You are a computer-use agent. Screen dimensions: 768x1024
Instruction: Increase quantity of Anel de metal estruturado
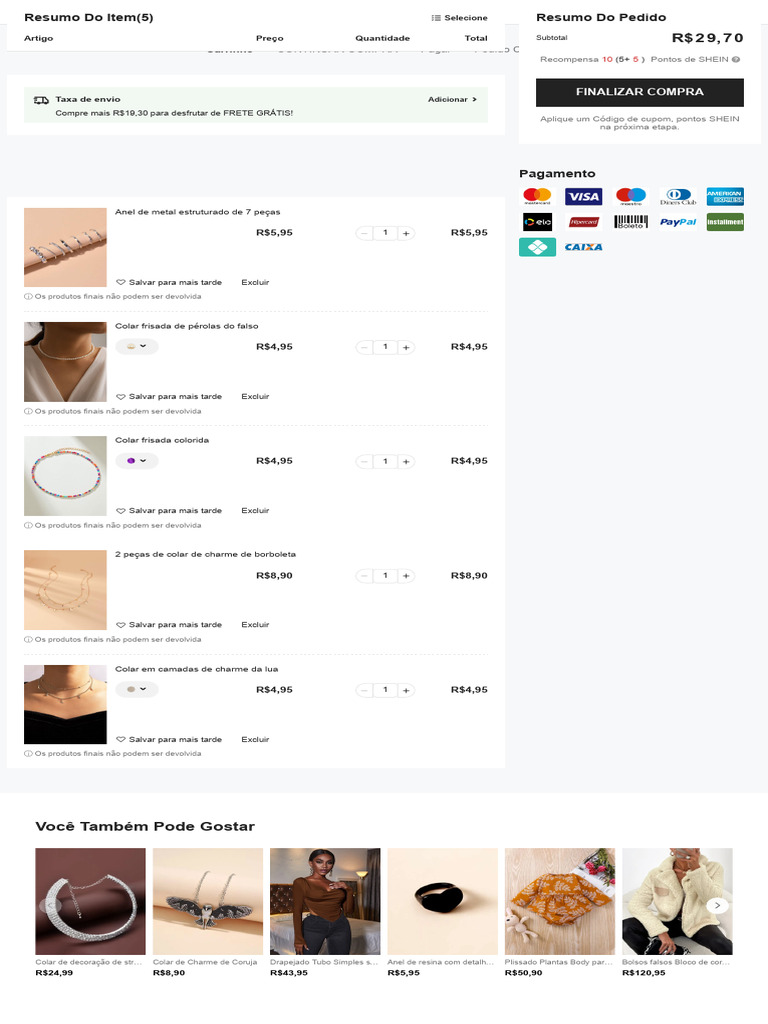click(x=406, y=233)
